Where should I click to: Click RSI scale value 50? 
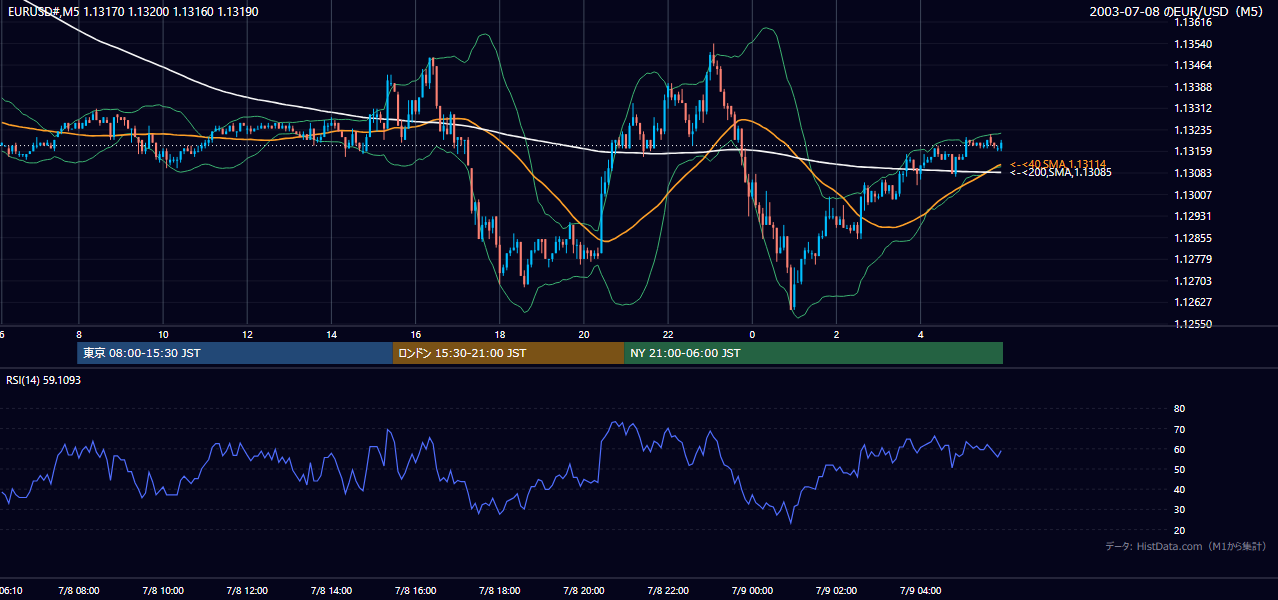1179,469
